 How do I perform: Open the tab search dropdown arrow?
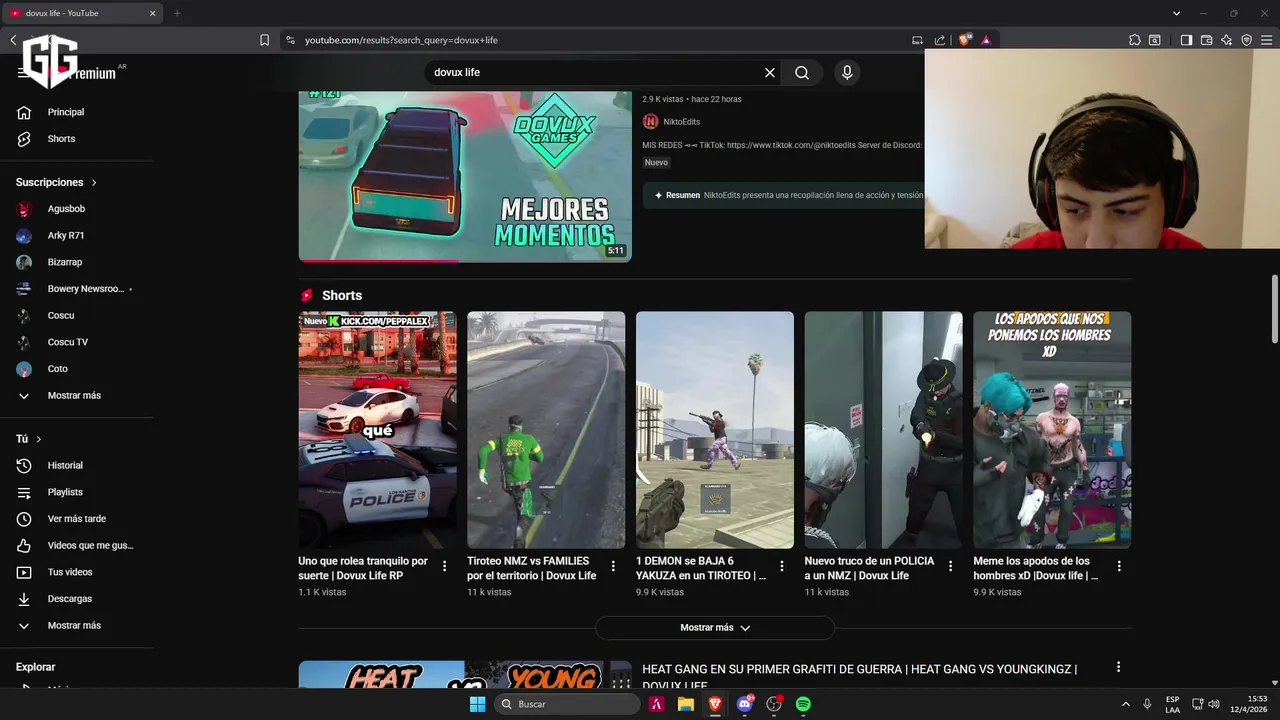click(1176, 13)
